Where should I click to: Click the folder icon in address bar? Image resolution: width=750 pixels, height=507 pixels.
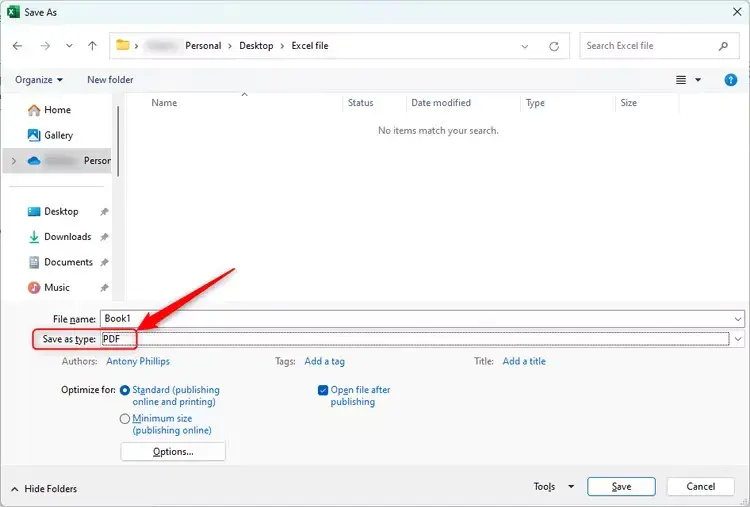click(123, 45)
